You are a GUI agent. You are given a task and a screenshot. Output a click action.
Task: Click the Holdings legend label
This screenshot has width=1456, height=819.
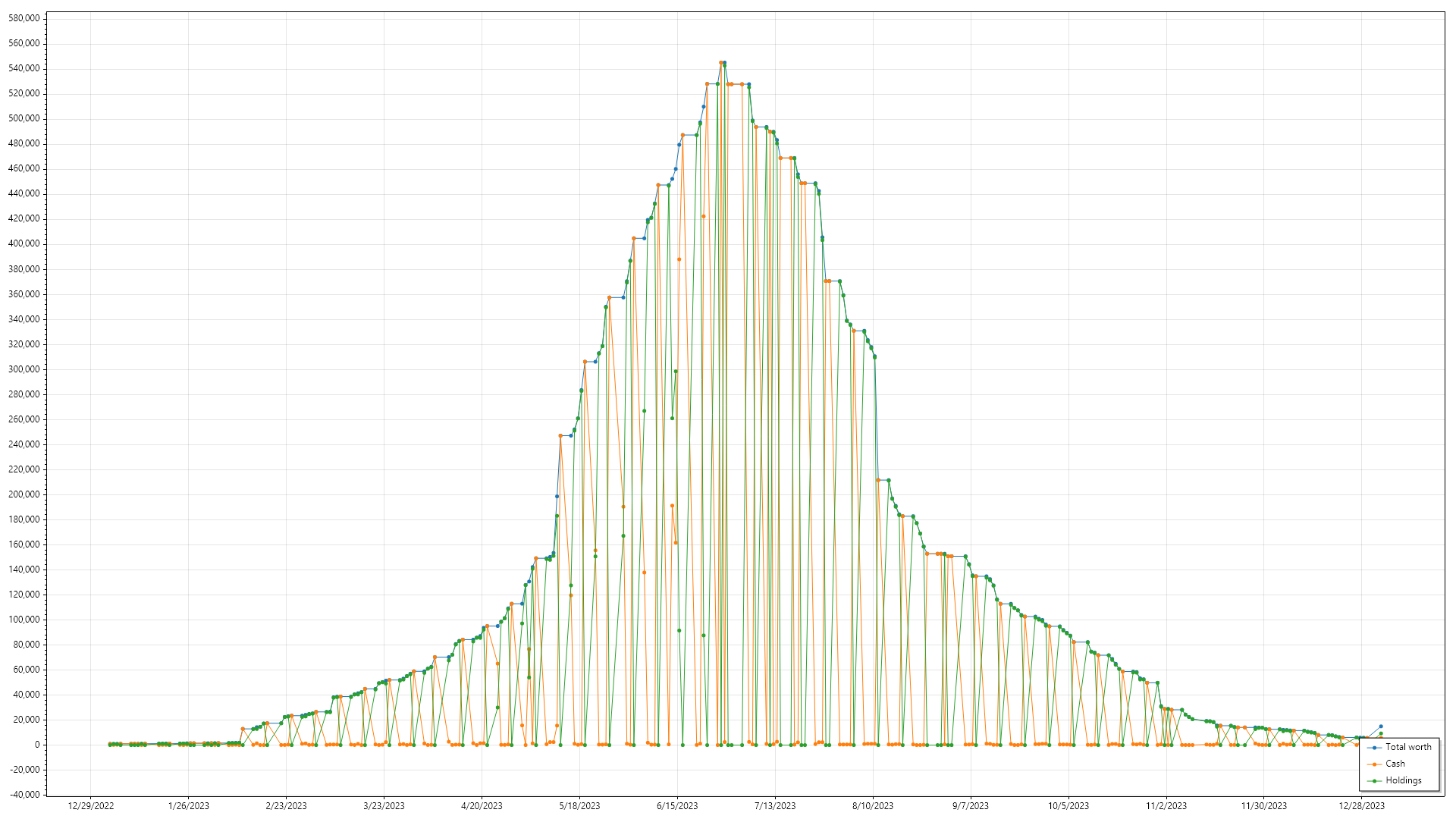click(x=1403, y=780)
